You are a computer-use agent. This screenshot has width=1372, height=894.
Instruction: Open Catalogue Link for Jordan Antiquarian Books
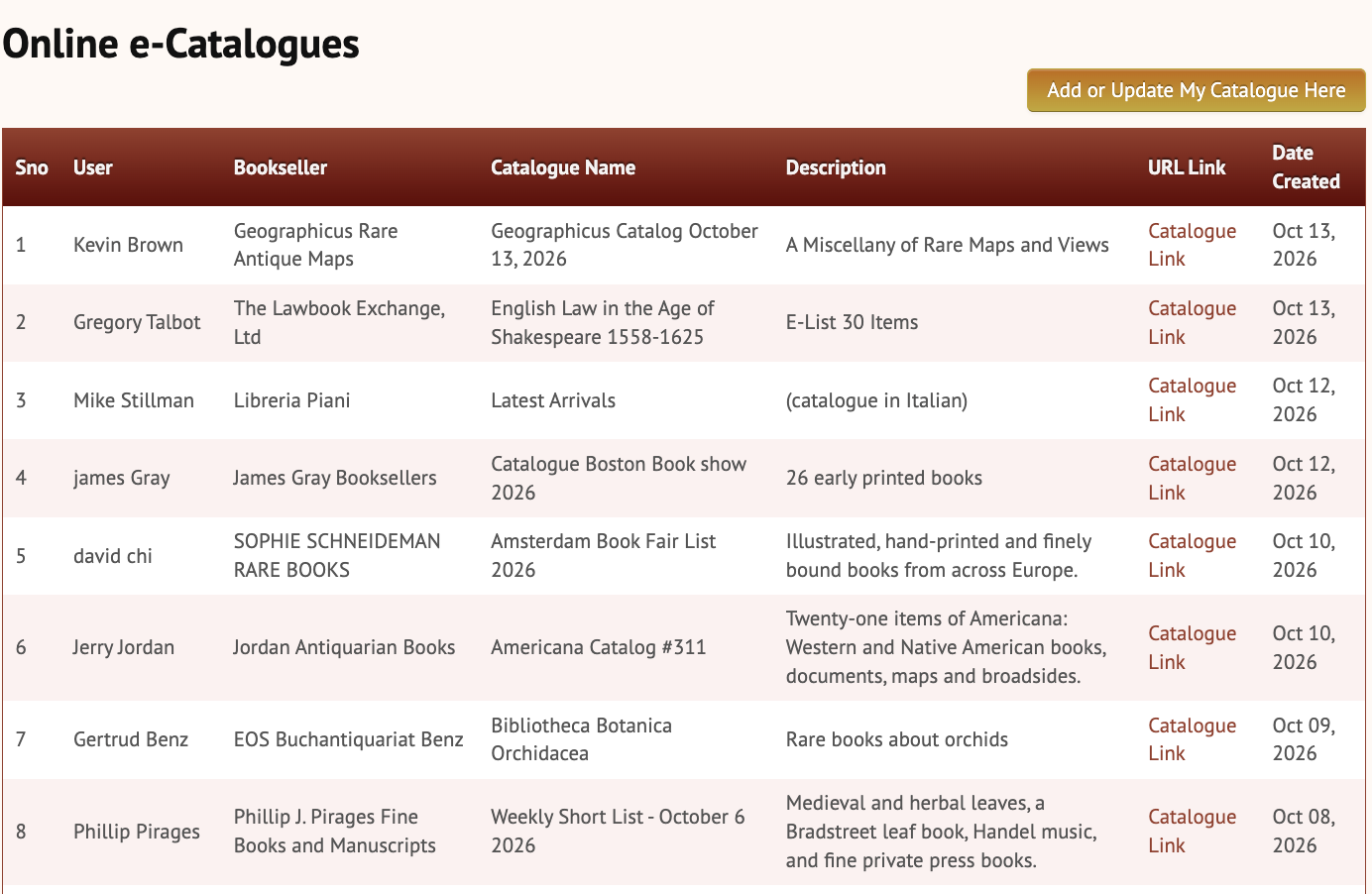pyautogui.click(x=1192, y=647)
